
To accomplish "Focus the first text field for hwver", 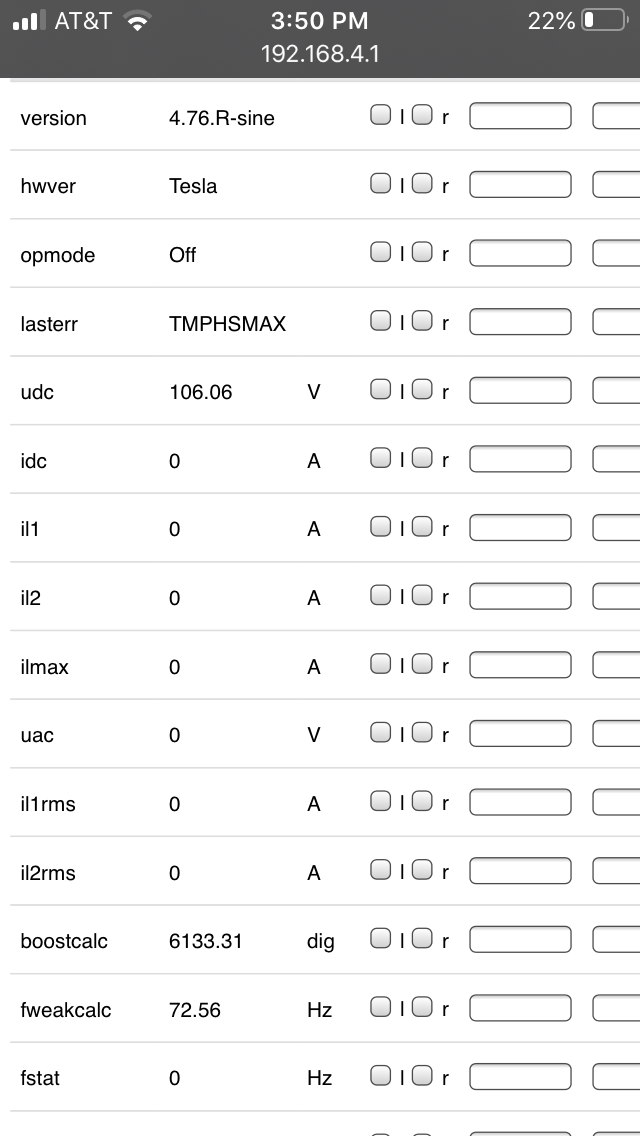I will click(x=520, y=185).
